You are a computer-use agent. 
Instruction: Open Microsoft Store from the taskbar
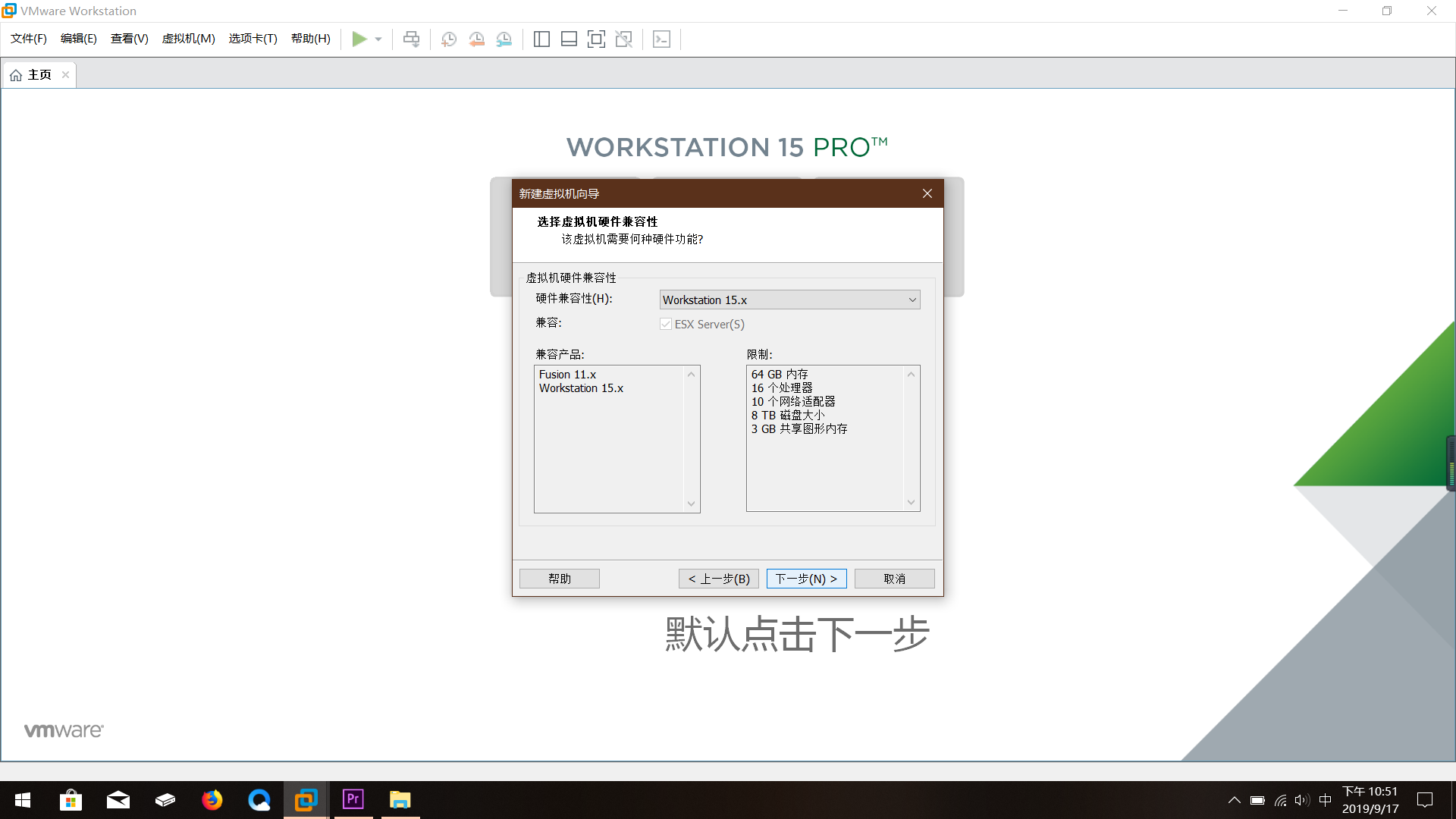71,800
